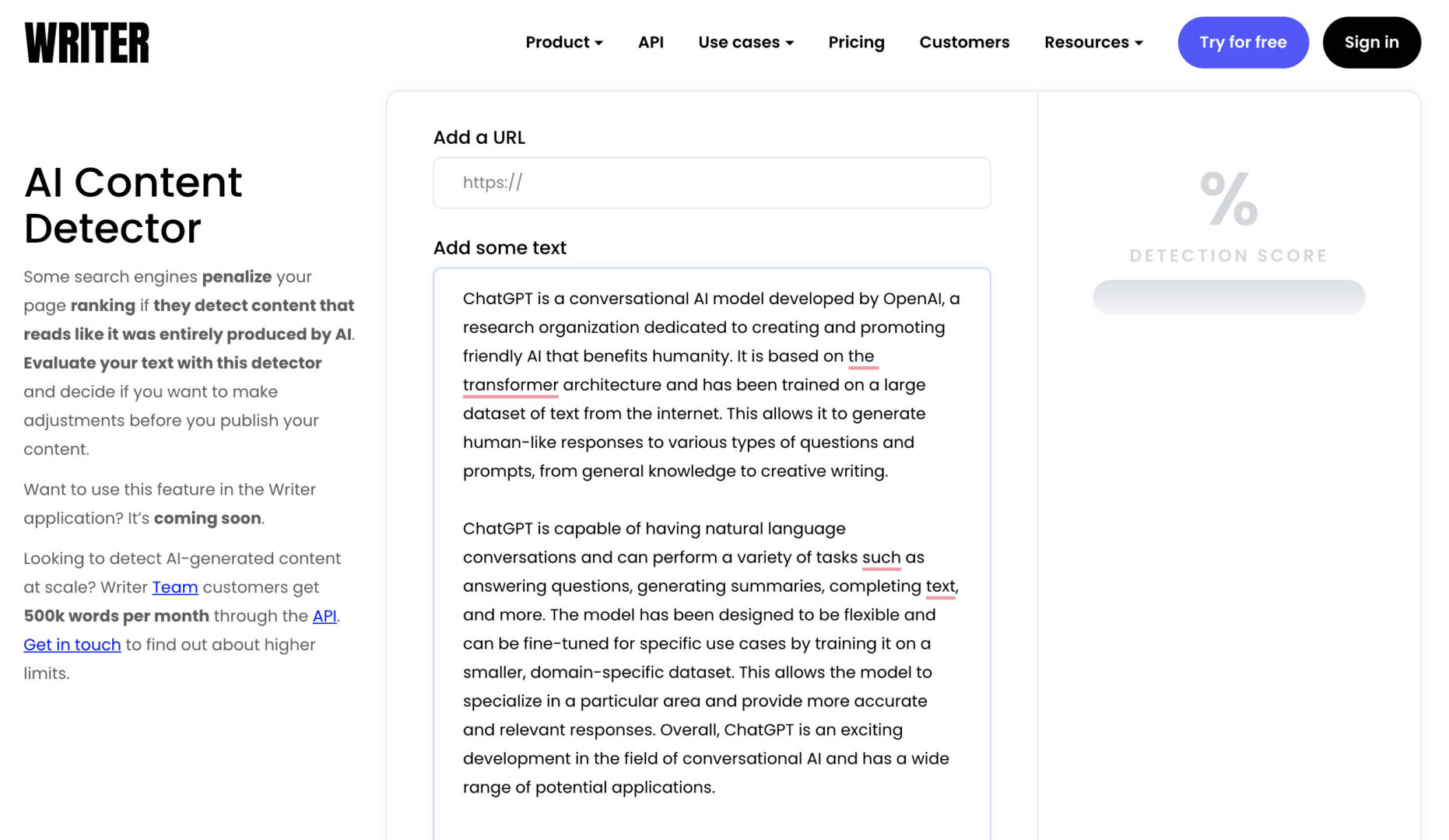Click the WRITER logo
This screenshot has width=1449, height=840.
86,43
